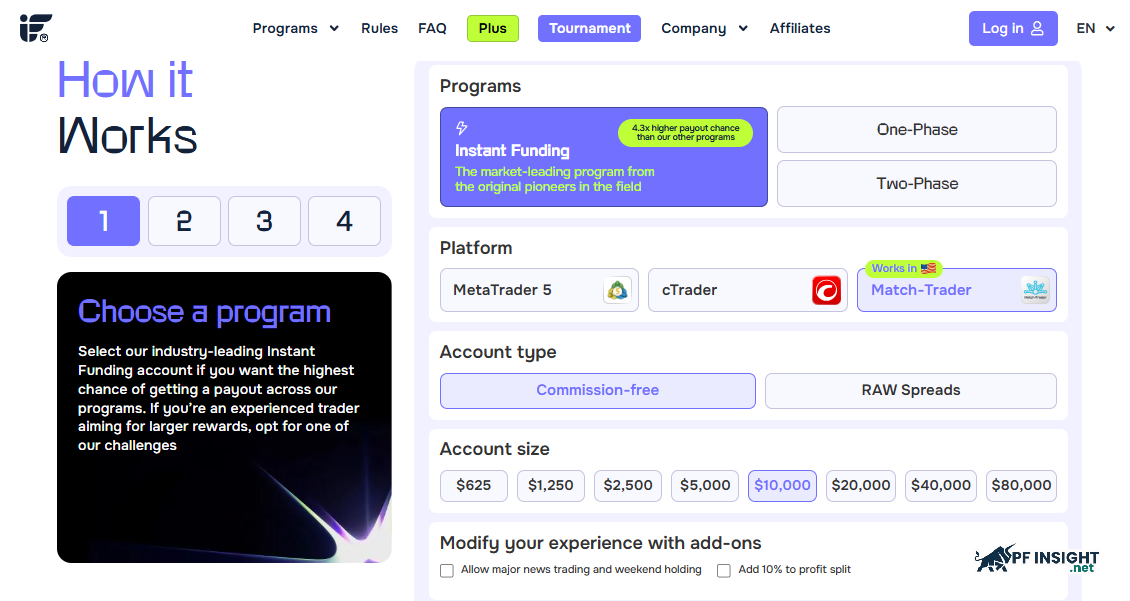Enable major news trading and weekend holding
Image resolution: width=1130 pixels, height=601 pixels.
[447, 571]
